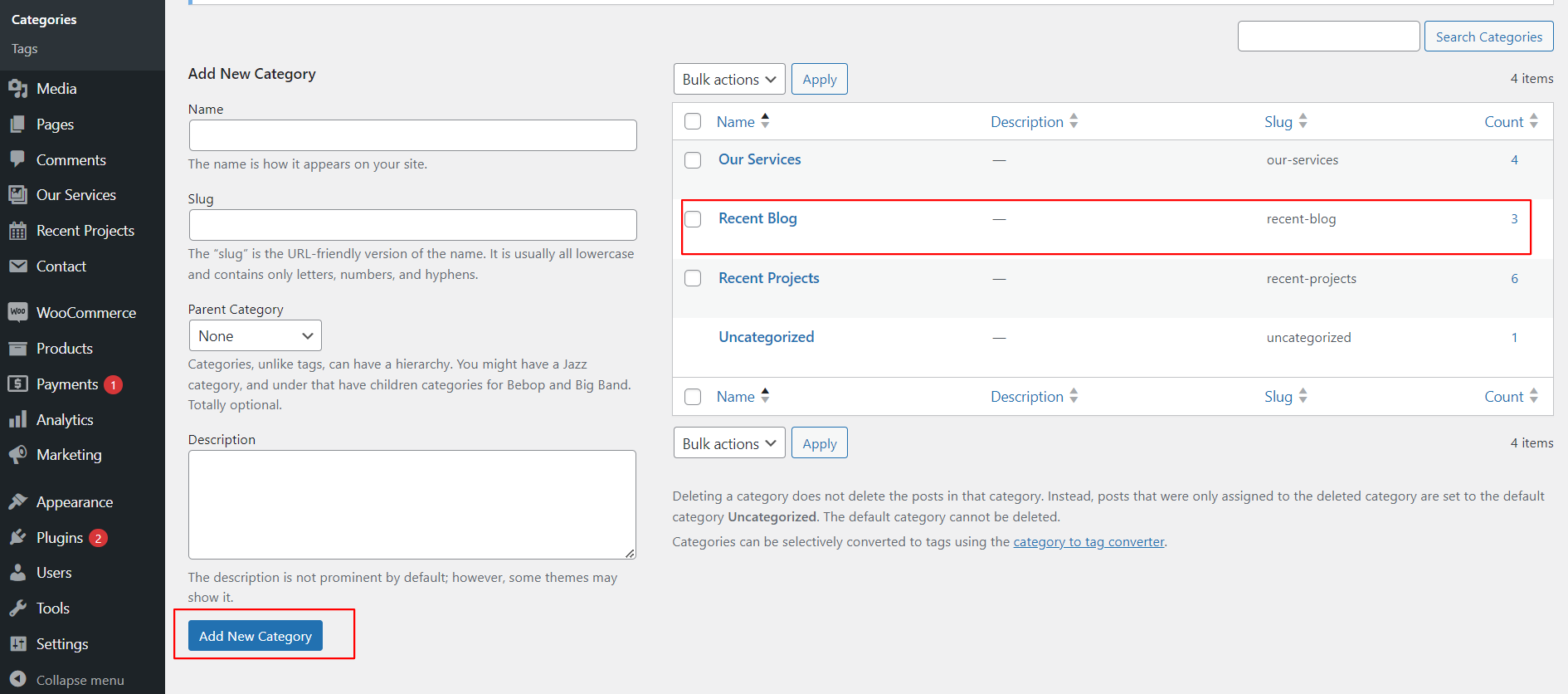Select the Recent Projects row checkbox
Screen dimensions: 1568x694
pos(693,278)
